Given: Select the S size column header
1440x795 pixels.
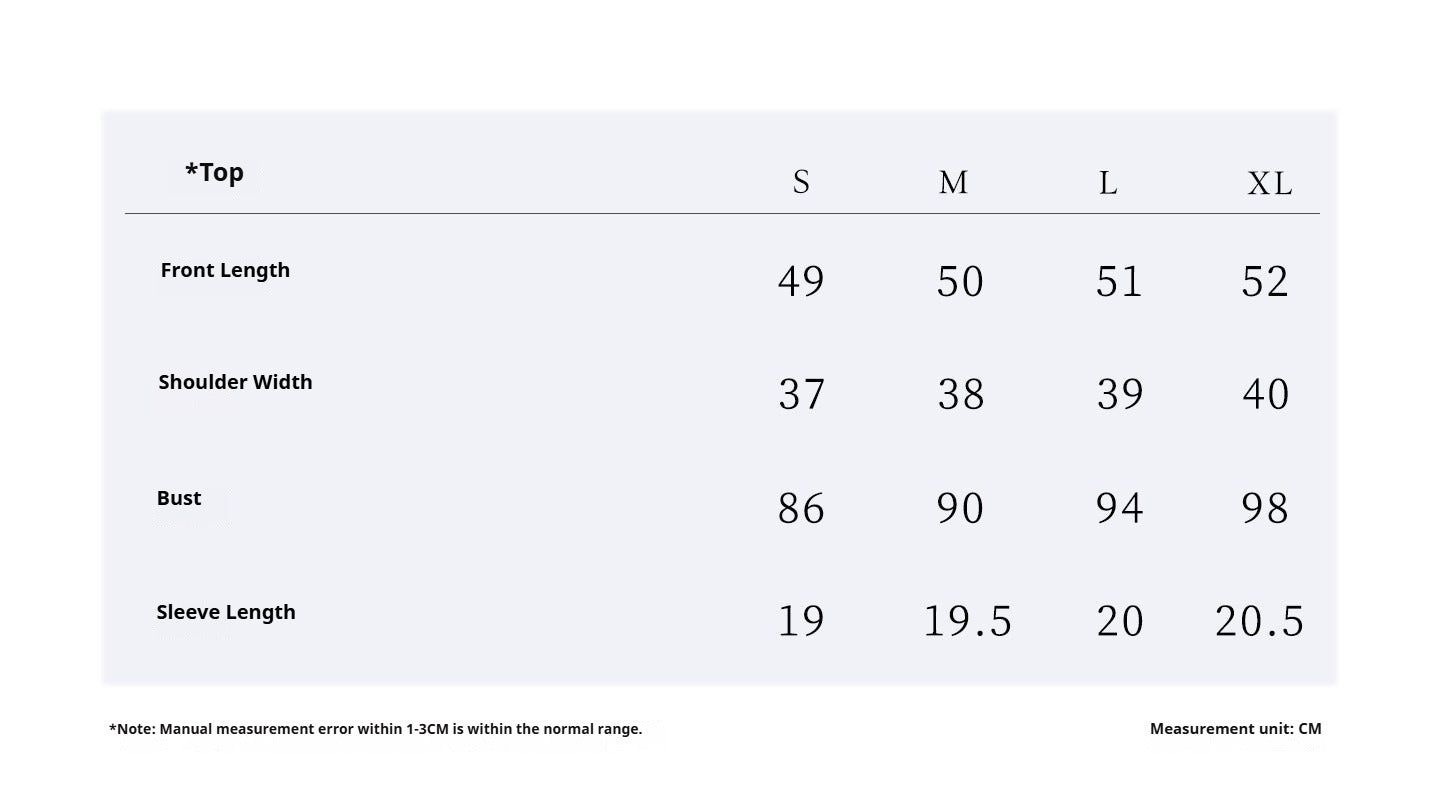Looking at the screenshot, I should click(801, 182).
